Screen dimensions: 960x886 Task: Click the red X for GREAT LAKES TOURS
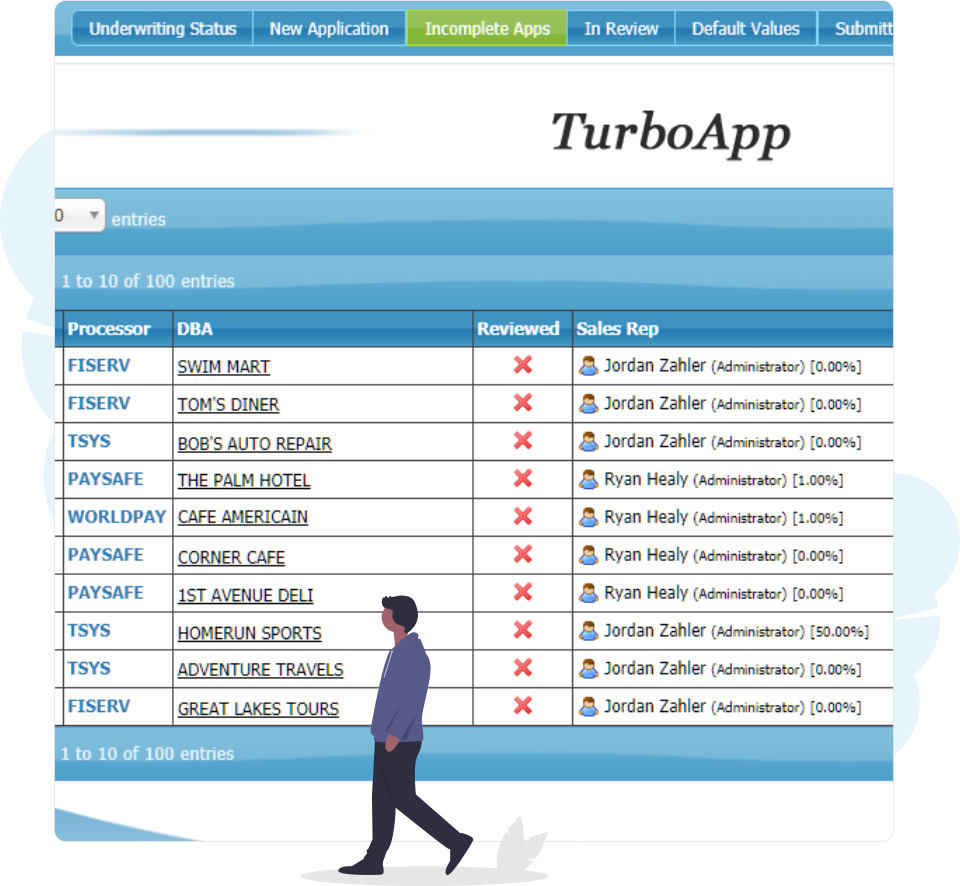coord(523,706)
